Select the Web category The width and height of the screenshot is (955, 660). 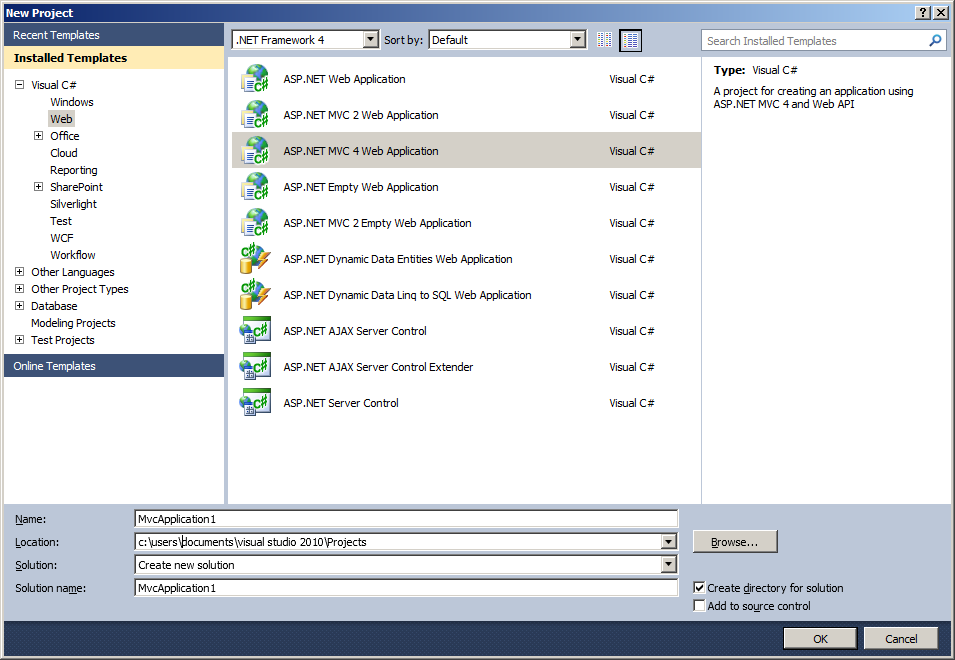62,119
